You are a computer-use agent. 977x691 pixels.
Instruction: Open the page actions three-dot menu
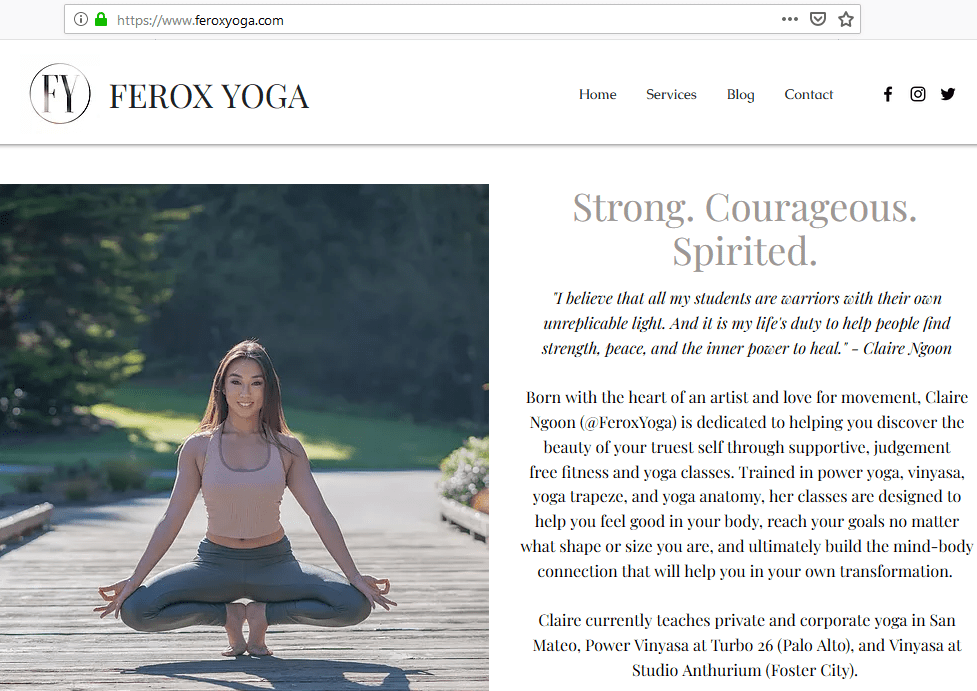pos(789,19)
